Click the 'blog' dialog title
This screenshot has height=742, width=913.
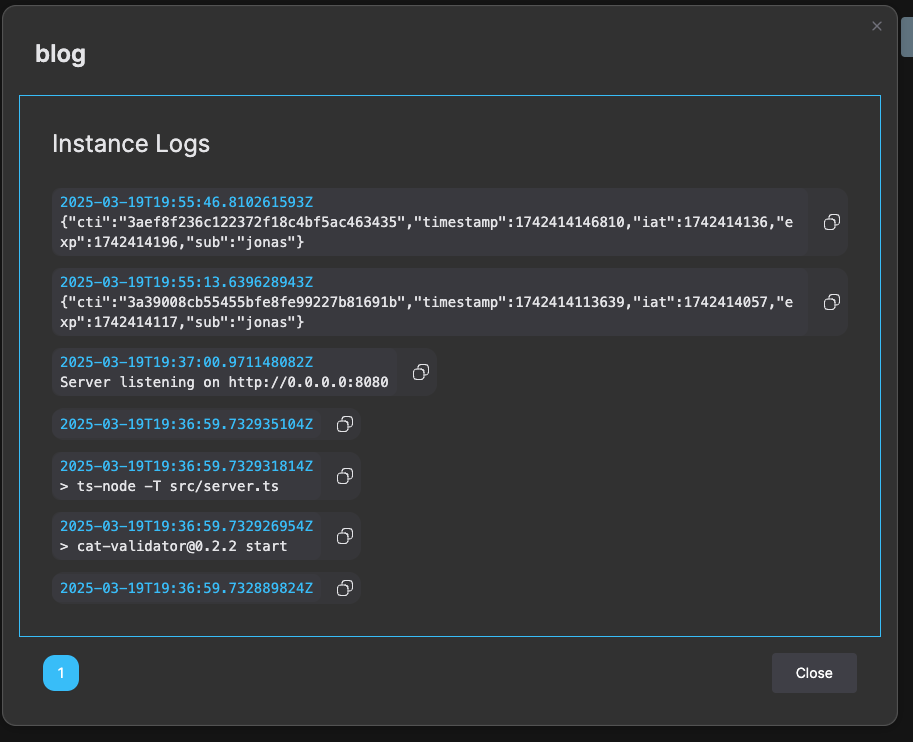61,54
